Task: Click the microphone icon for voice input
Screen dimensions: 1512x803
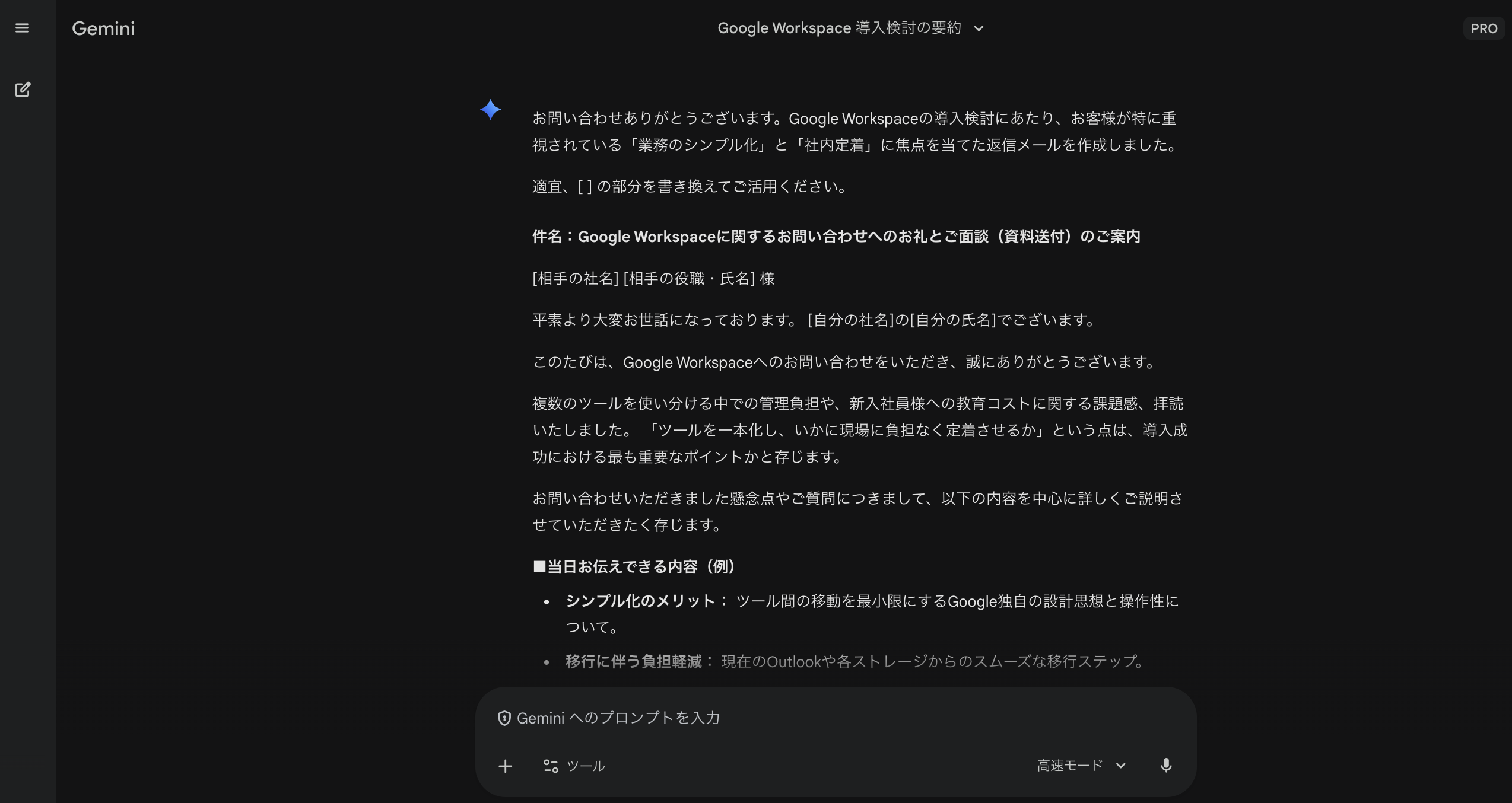Action: 1167,765
